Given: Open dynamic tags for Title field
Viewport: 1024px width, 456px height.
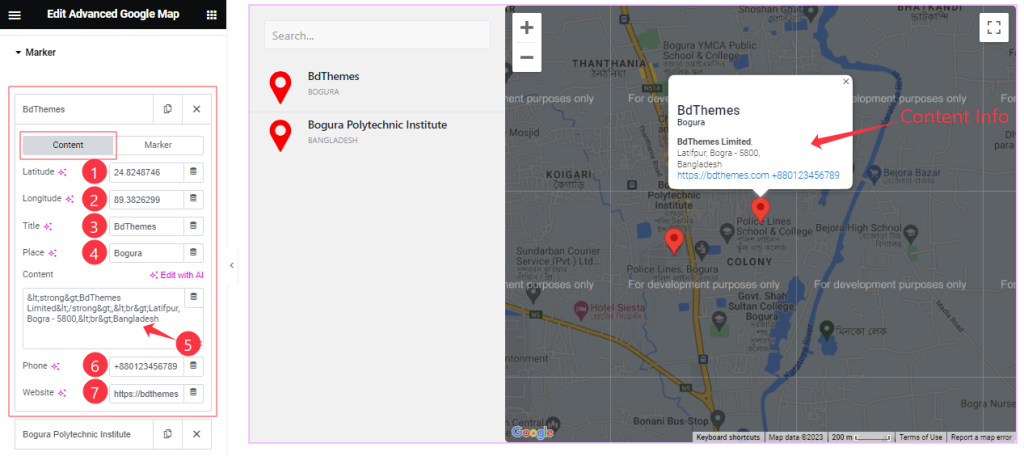Looking at the screenshot, I should click(193, 226).
